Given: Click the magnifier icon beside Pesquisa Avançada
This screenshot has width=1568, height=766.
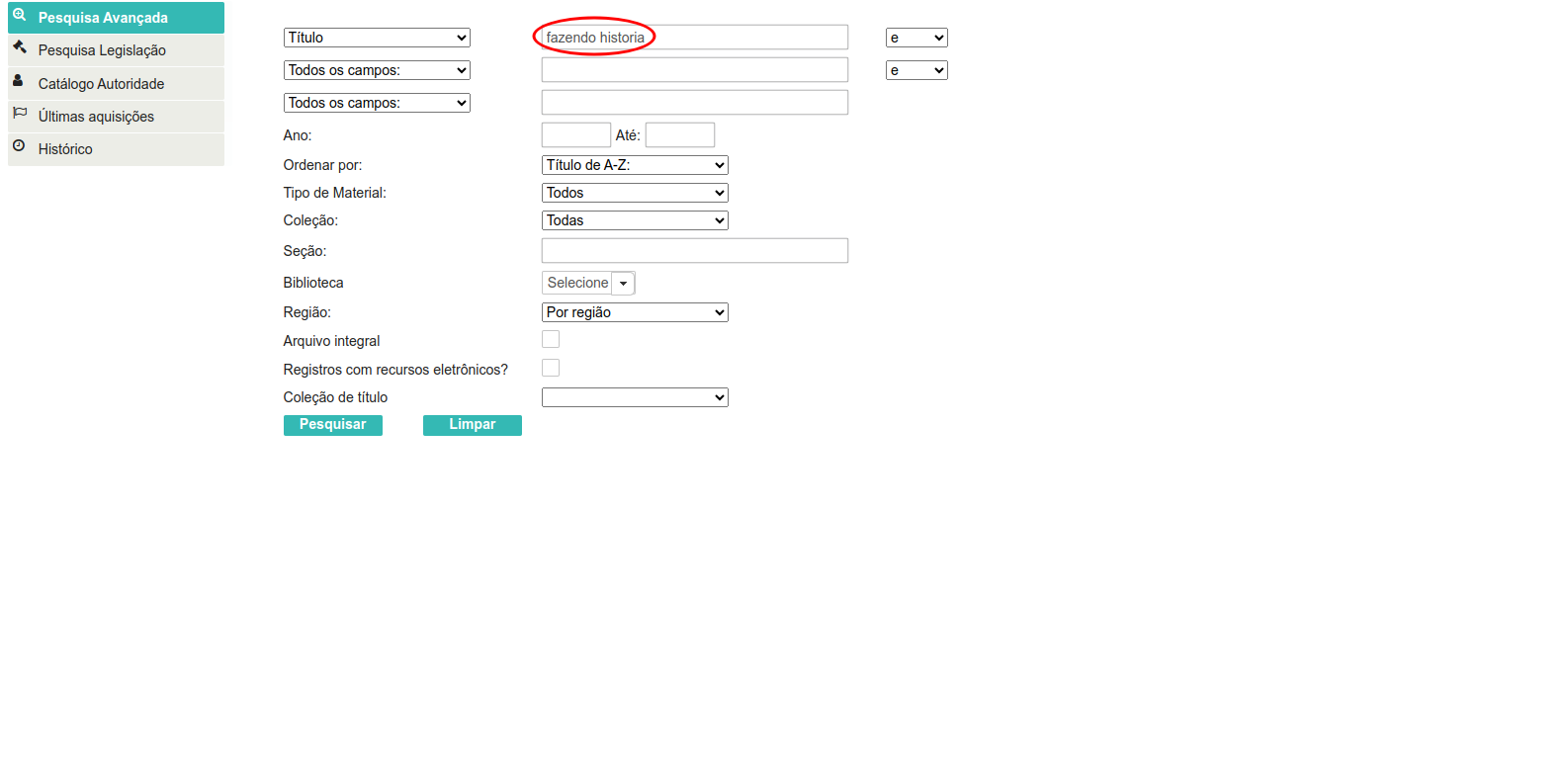Looking at the screenshot, I should click(x=19, y=15).
